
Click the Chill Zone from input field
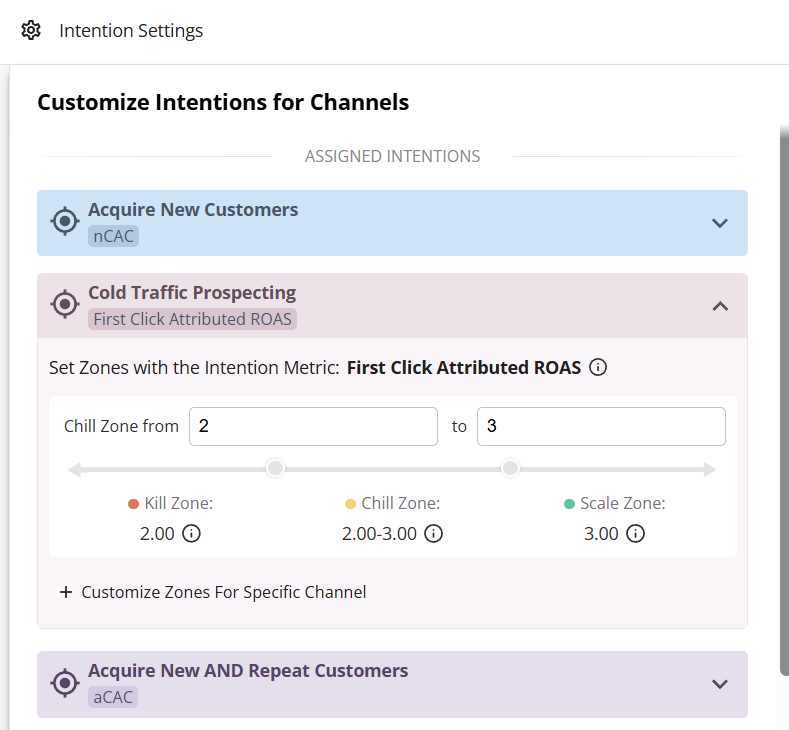[x=313, y=426]
